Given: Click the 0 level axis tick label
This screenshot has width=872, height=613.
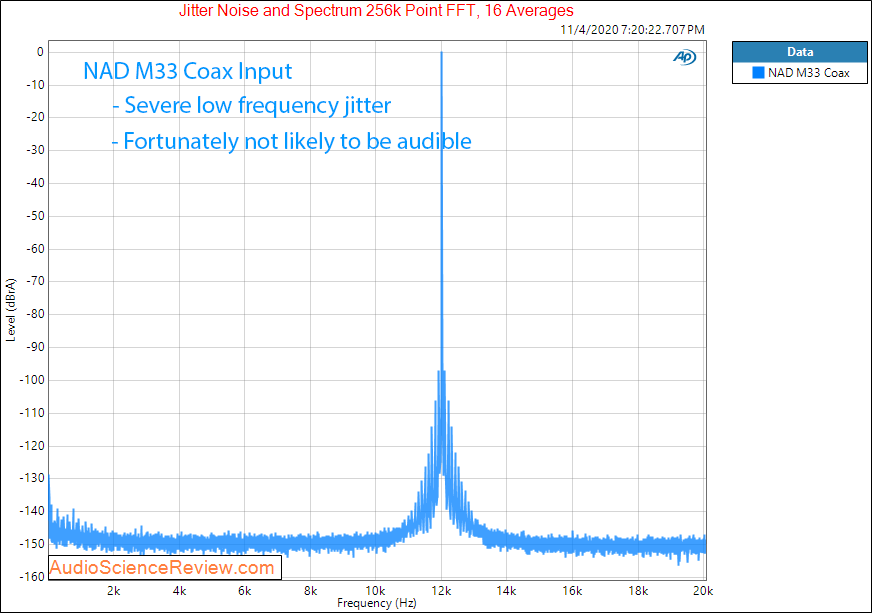Looking at the screenshot, I should pos(40,52).
